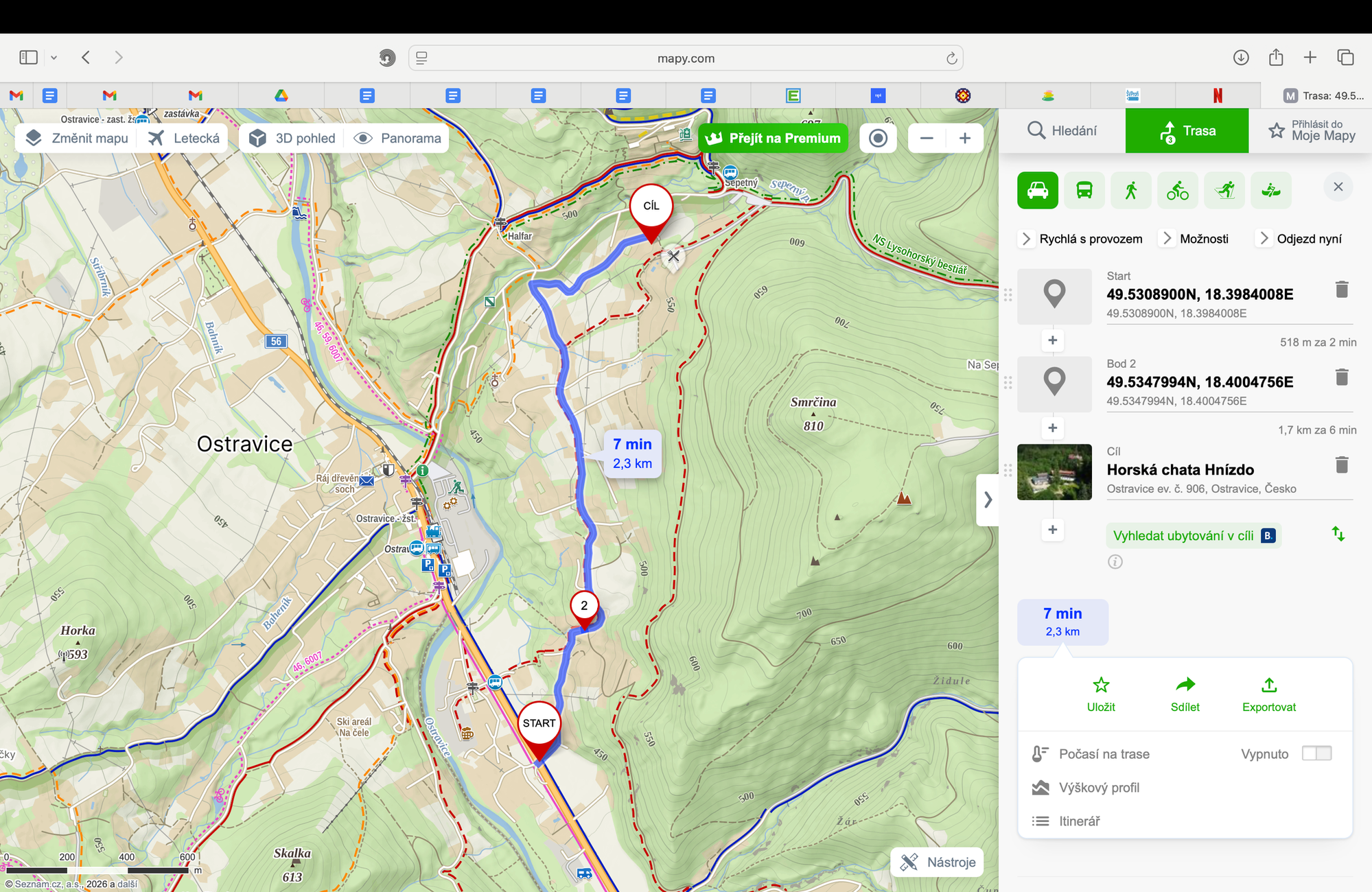Switch to the Trasa: 49.5... browser tab
The image size is (1372, 892).
click(1316, 95)
